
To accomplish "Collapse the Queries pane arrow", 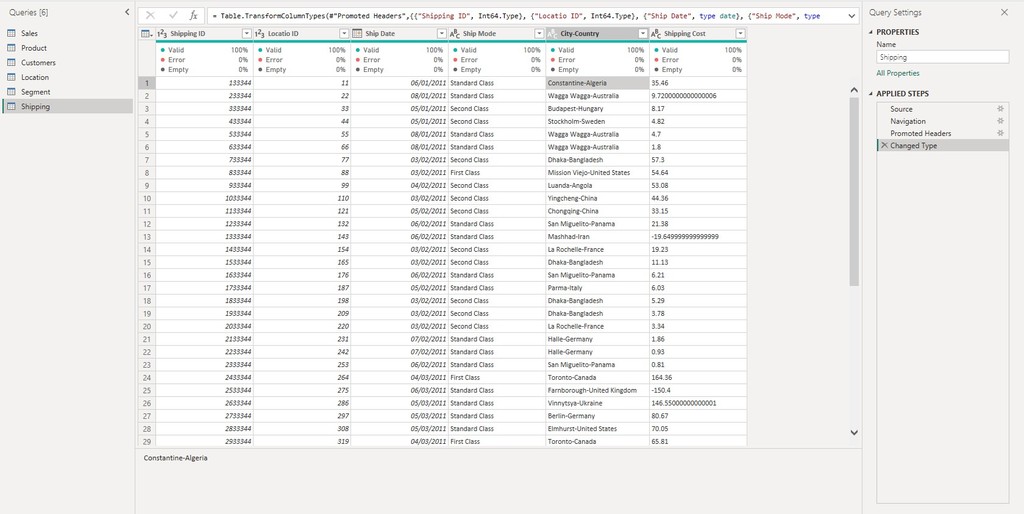I will 127,12.
